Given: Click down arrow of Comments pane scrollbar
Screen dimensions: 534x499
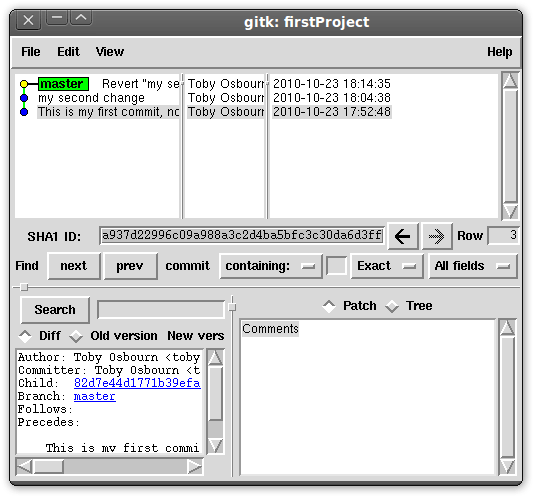Looking at the screenshot, I should point(507,467).
